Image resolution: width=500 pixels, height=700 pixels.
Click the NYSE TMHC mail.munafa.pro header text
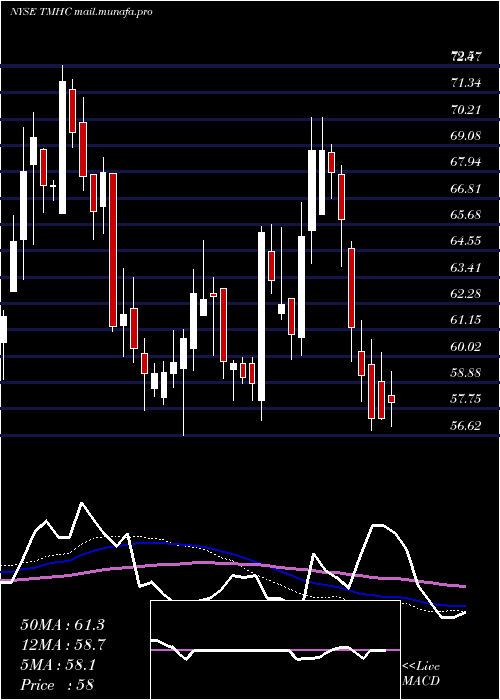point(82,12)
